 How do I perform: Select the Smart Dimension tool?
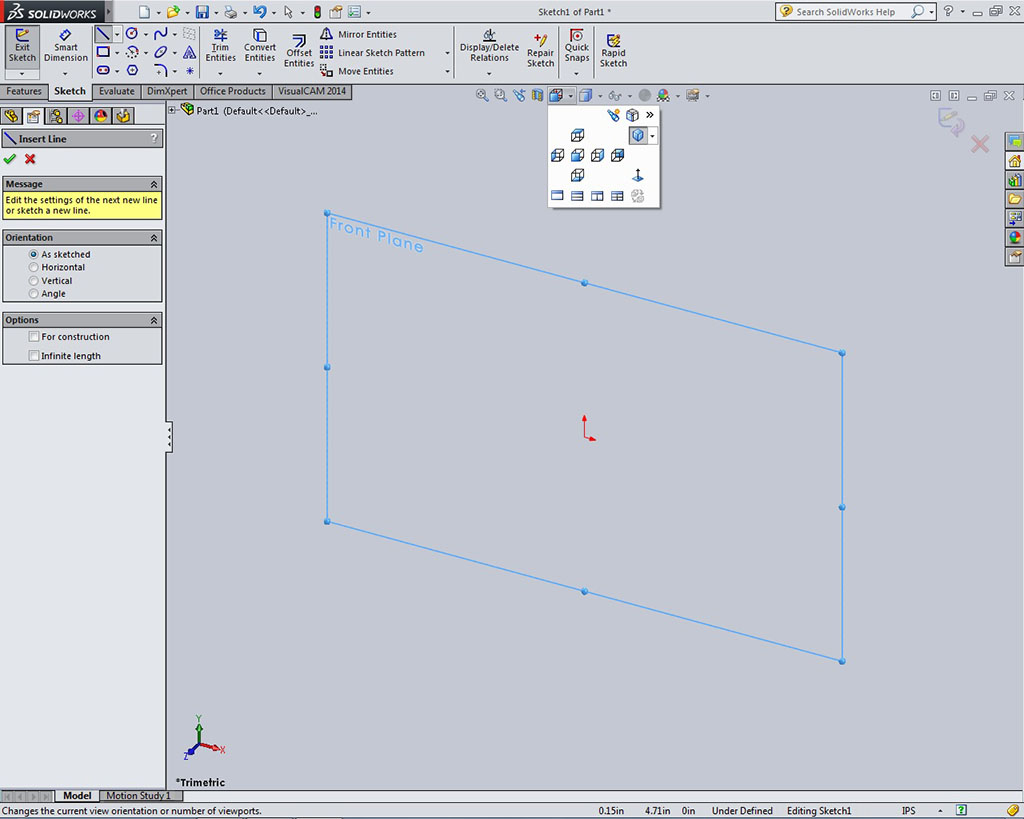coord(66,46)
